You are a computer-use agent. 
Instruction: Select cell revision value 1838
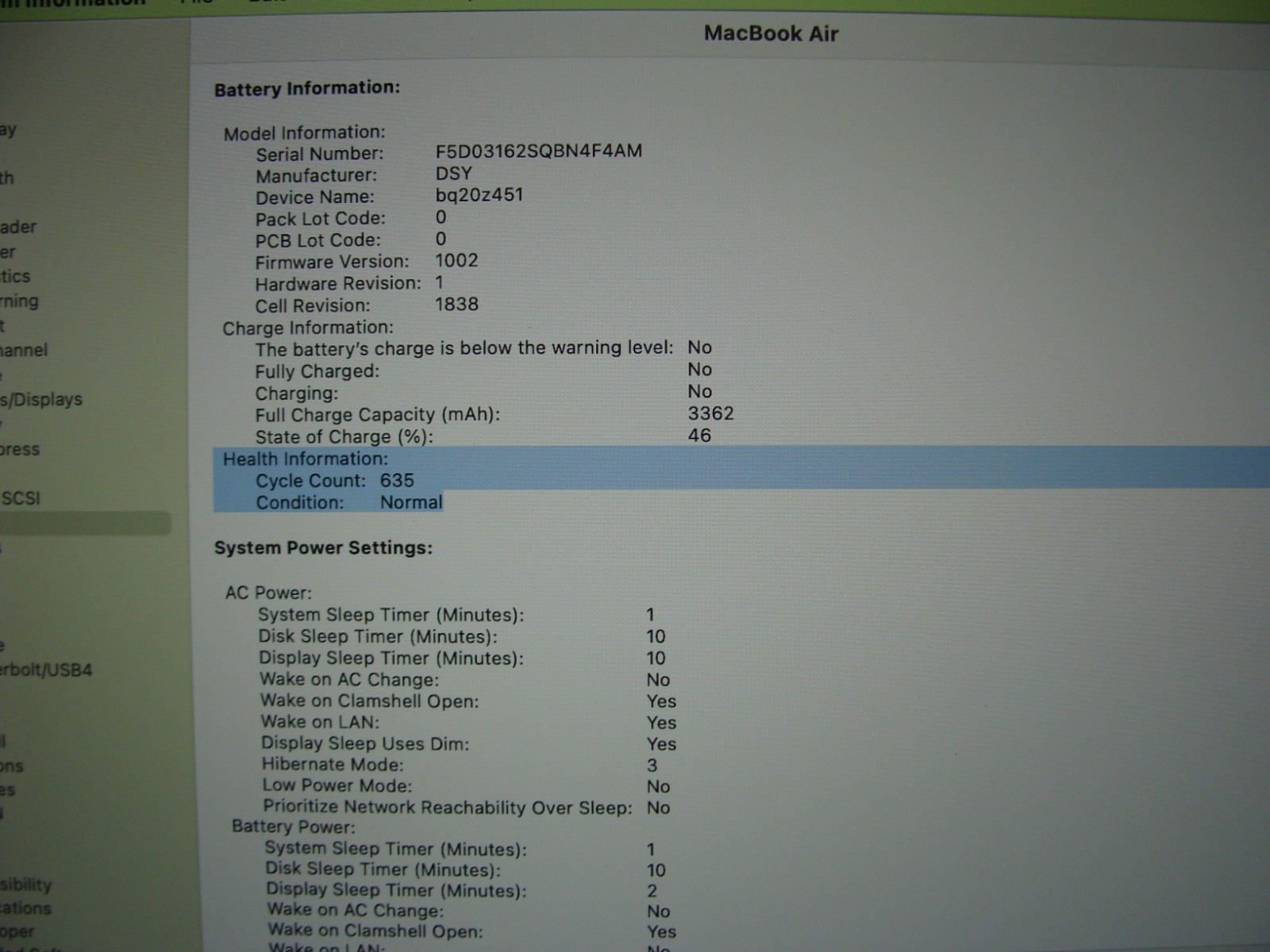click(456, 304)
